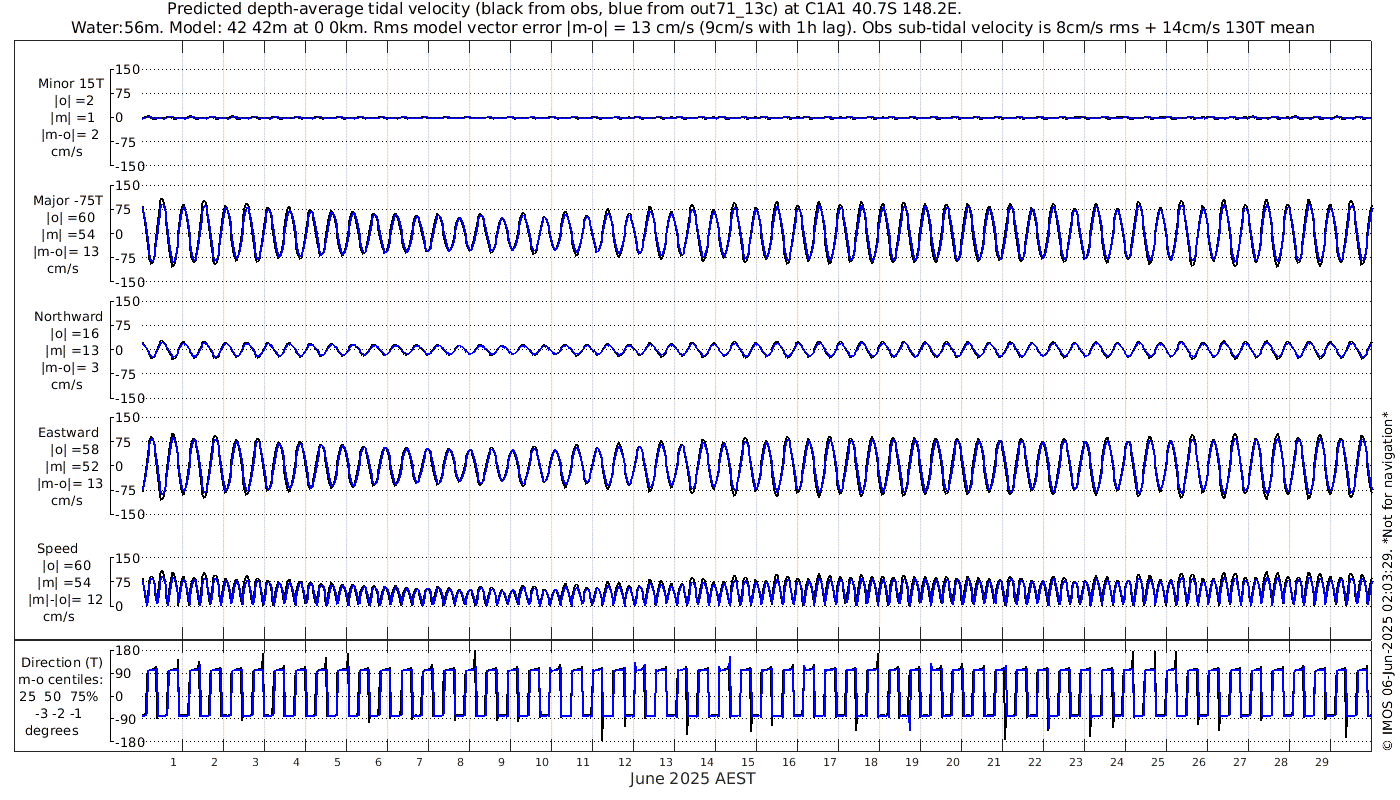Click the date tick "22" on the x-axis
1400x800 pixels.
point(1034,762)
